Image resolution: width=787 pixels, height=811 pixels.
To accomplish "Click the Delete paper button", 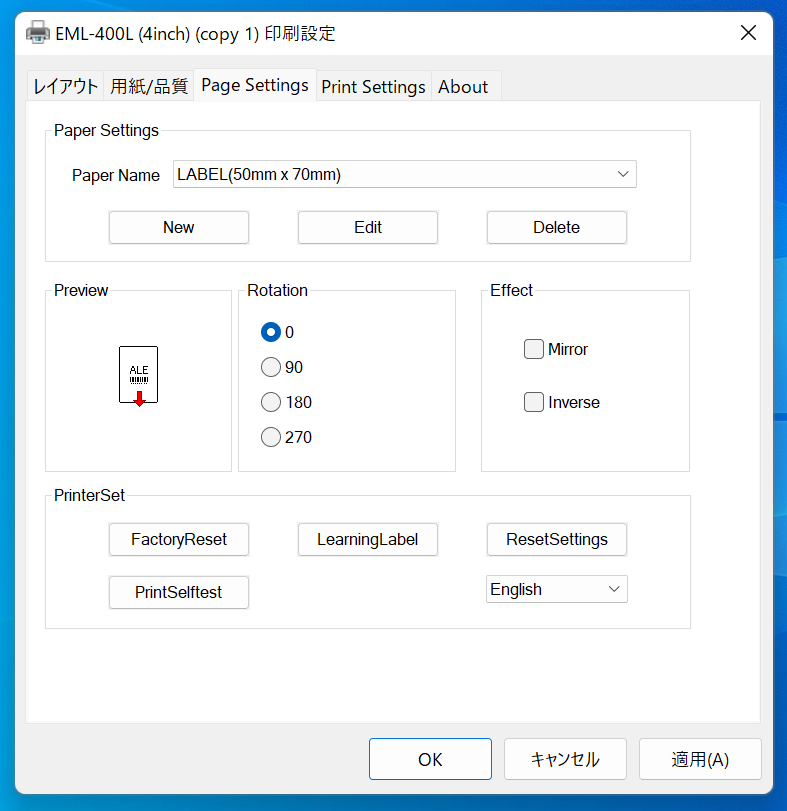I will point(557,228).
